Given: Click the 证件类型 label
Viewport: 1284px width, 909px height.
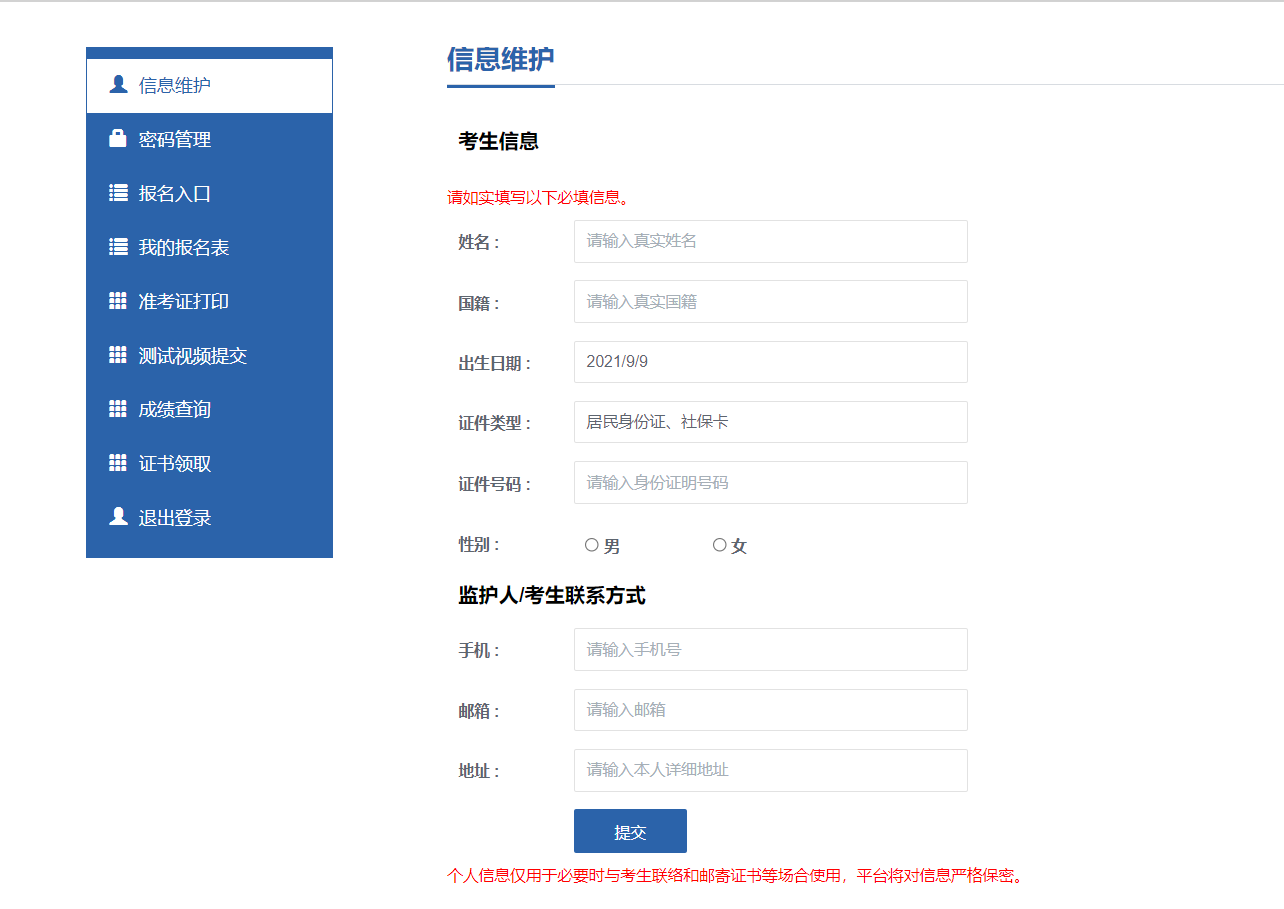Looking at the screenshot, I should [495, 424].
